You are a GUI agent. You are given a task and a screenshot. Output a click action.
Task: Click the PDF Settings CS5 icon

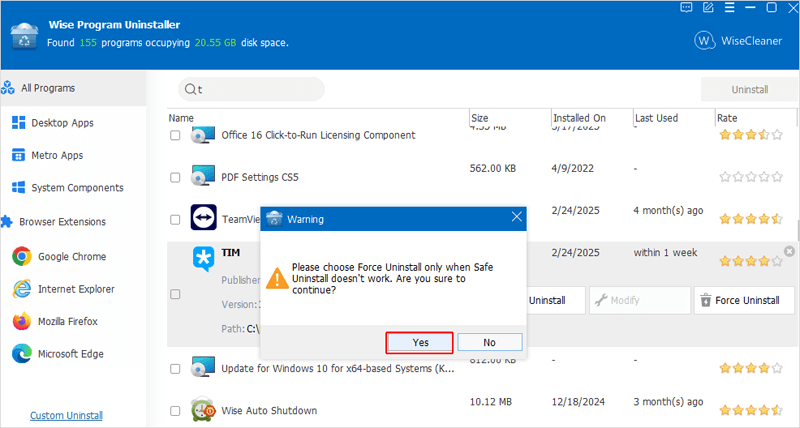(203, 176)
